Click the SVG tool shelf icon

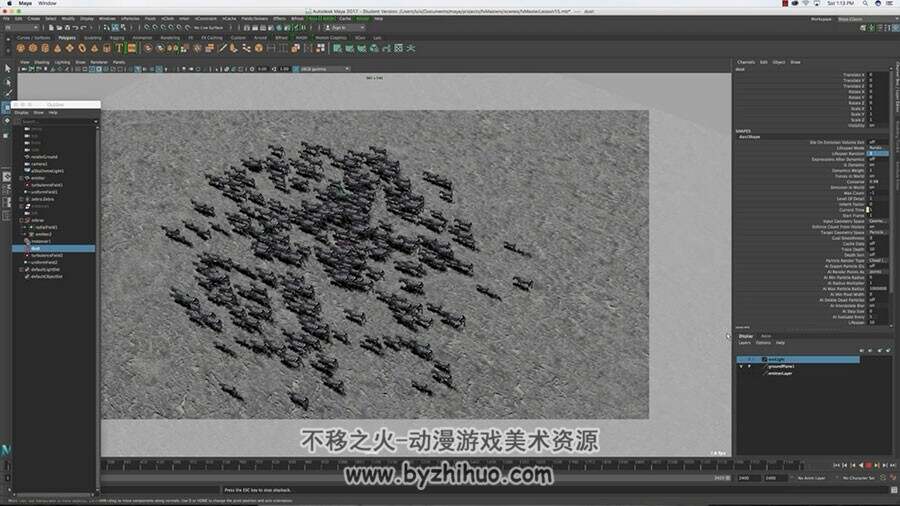tap(131, 48)
